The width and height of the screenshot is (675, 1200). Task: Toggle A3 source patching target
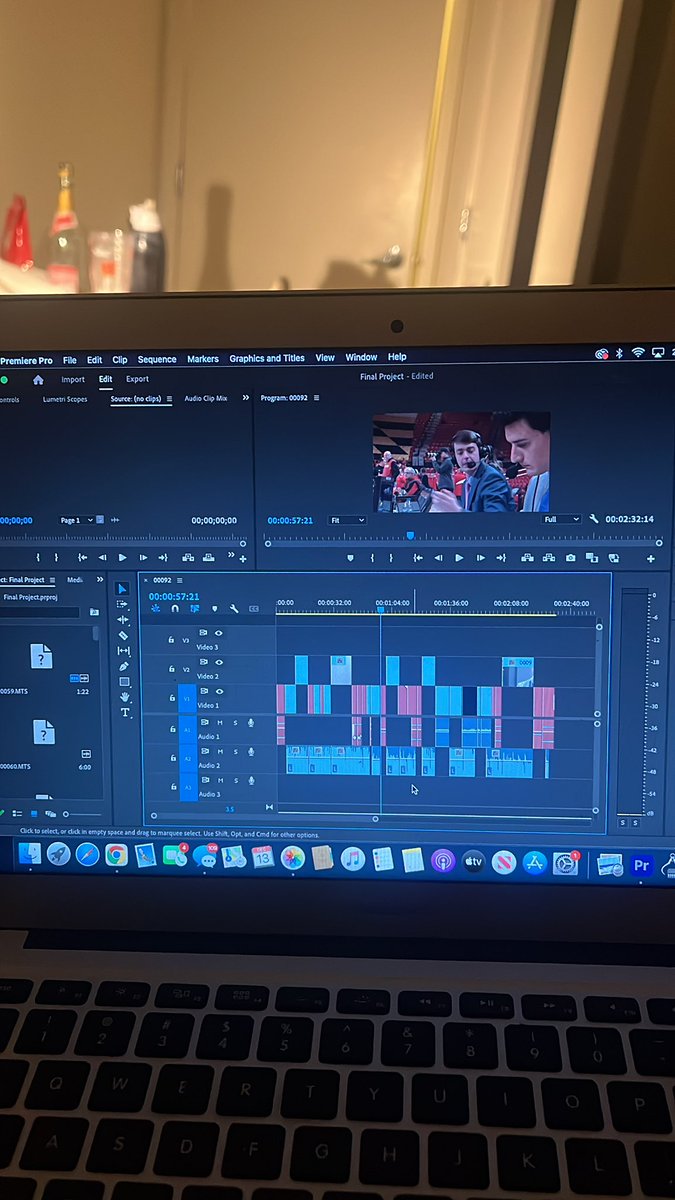pos(187,788)
